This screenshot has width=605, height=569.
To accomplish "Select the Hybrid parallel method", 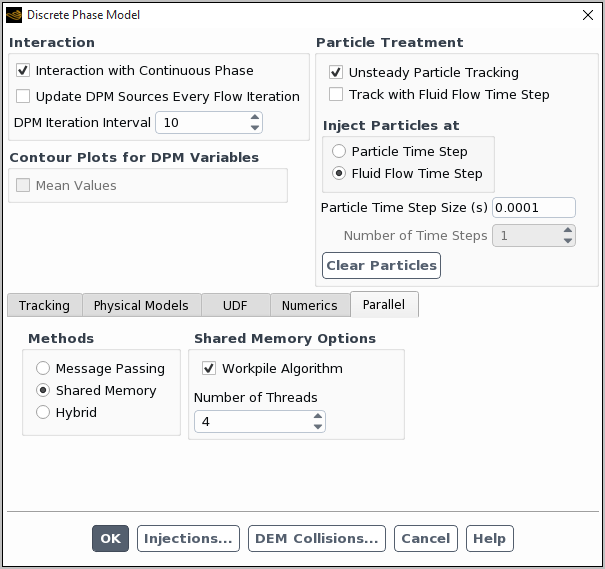I will [43, 412].
